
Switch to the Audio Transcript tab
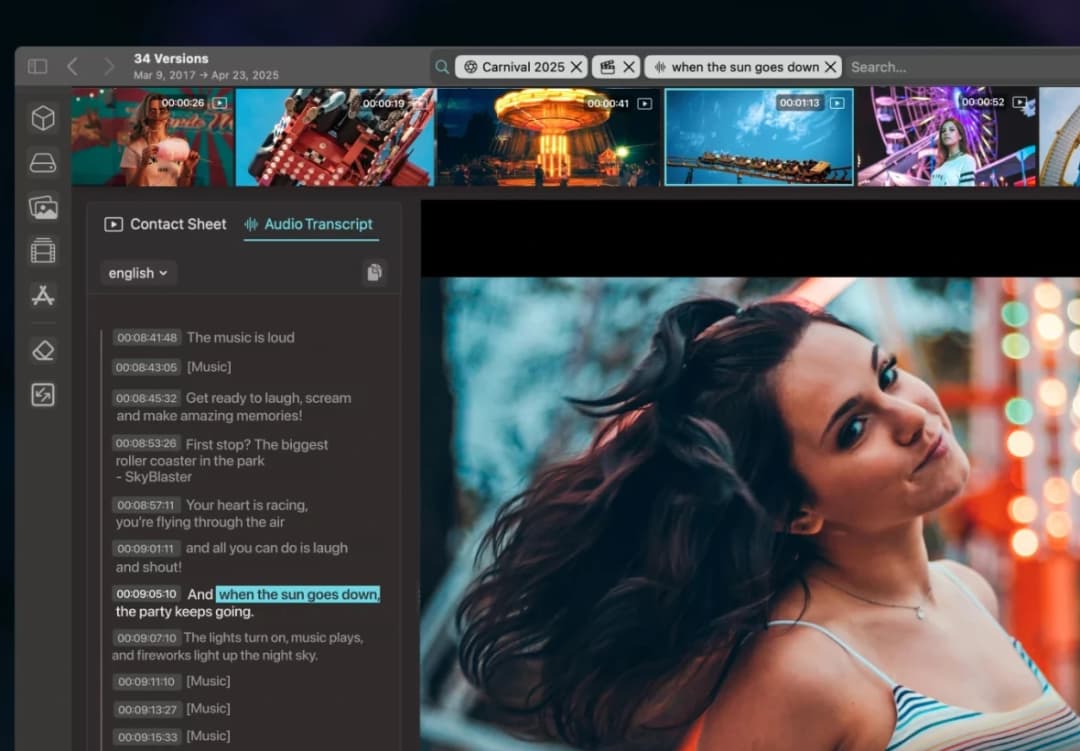click(x=311, y=225)
